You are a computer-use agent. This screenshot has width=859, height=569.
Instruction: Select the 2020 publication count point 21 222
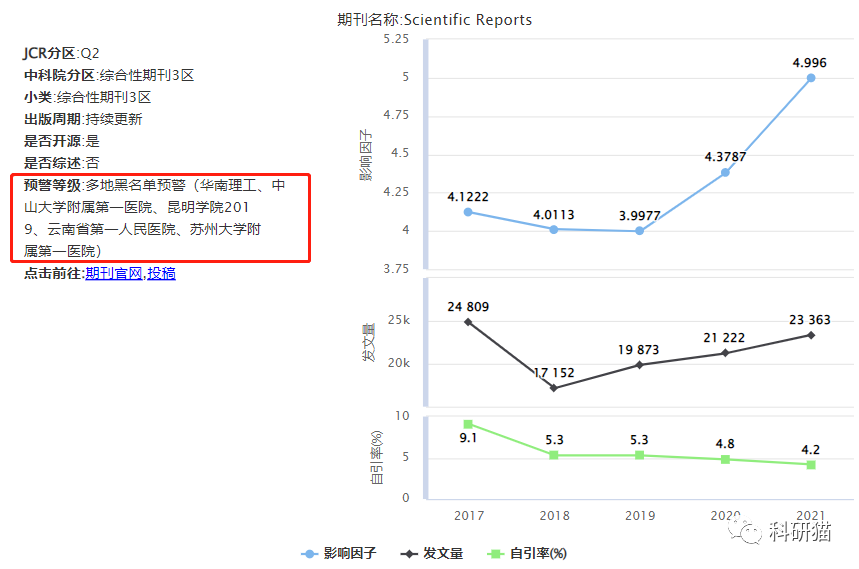click(x=725, y=353)
